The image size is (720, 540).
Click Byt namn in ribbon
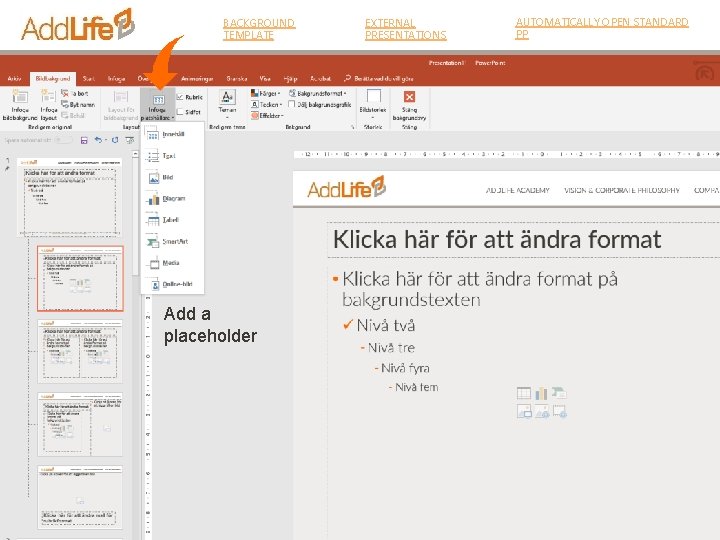[78, 104]
